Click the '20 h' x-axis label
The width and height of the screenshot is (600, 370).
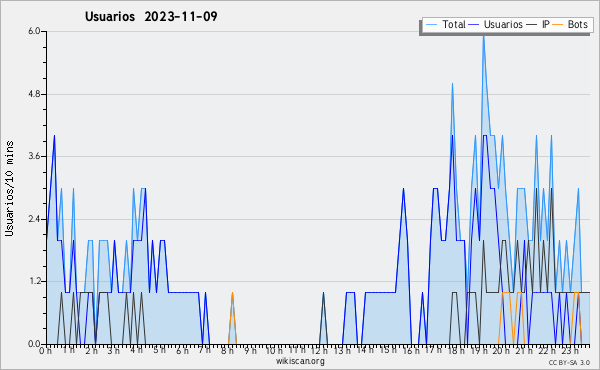501,351
